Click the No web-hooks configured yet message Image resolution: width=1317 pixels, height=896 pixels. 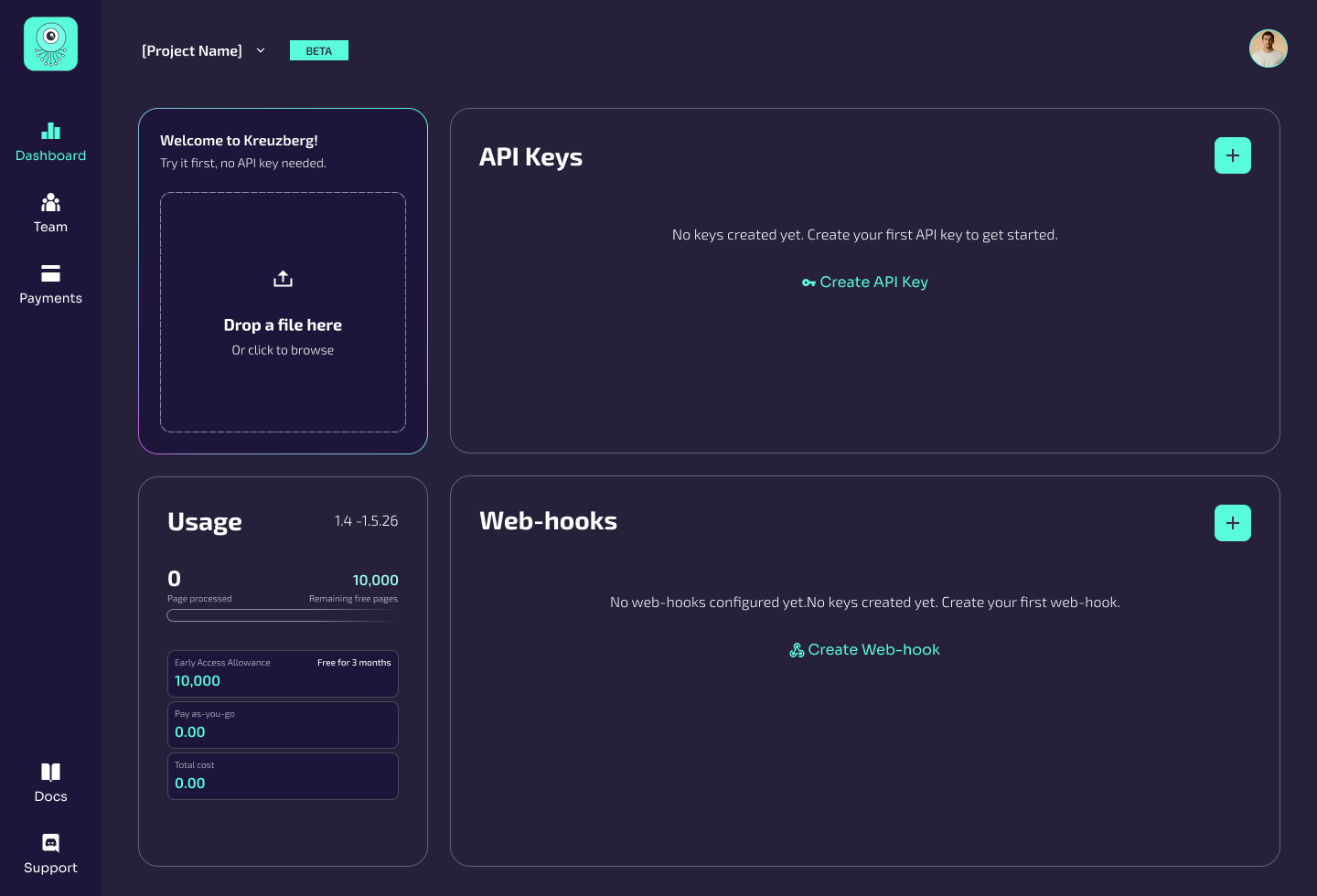pyautogui.click(x=865, y=603)
